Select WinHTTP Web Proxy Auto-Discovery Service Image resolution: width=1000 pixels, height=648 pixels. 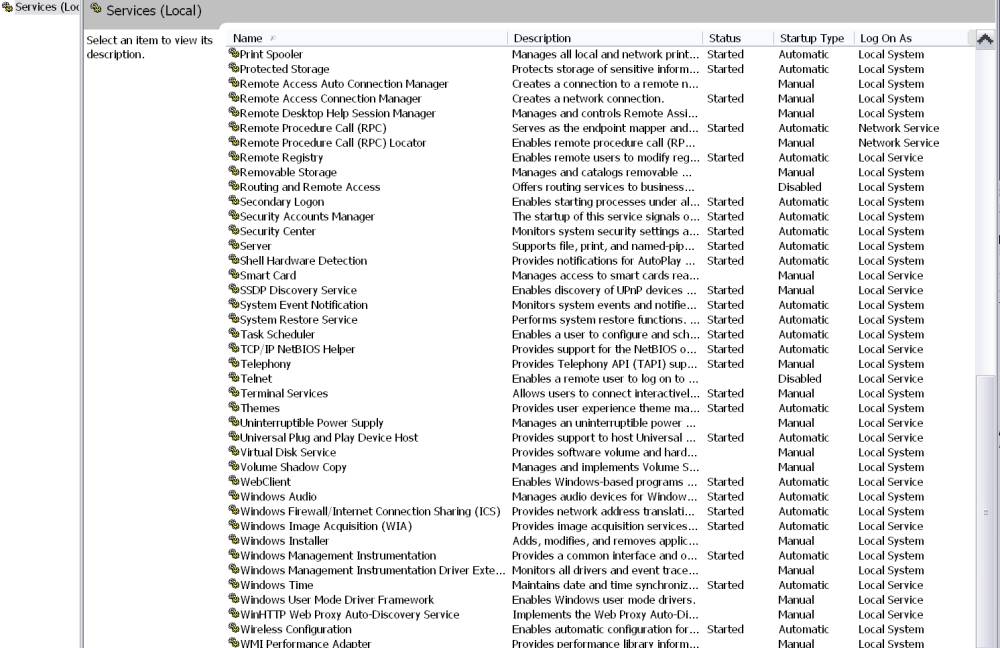pos(349,614)
